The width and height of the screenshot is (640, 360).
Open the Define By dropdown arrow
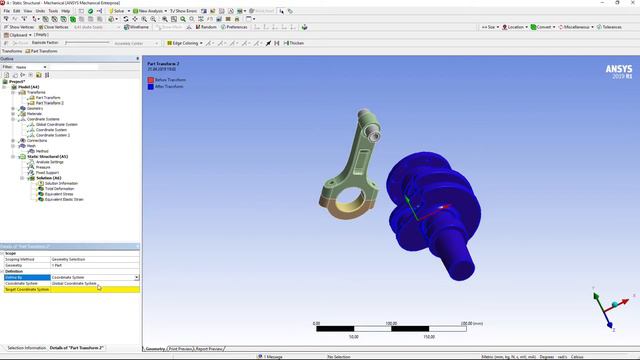tap(137, 278)
